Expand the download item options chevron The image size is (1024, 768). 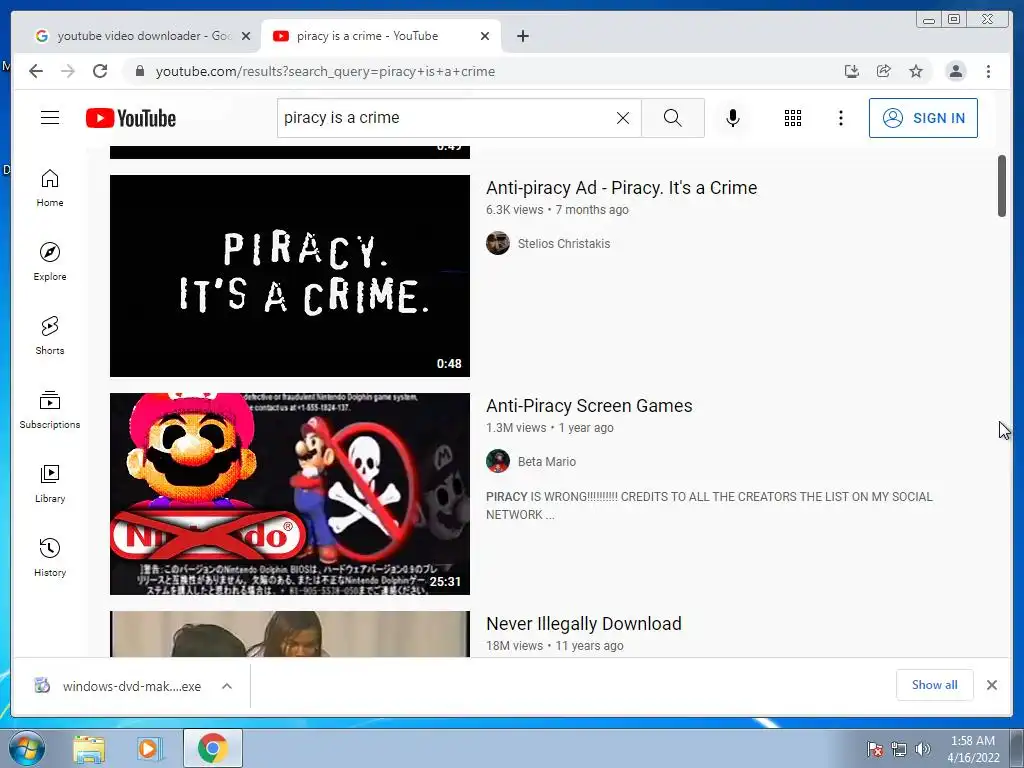pos(227,686)
